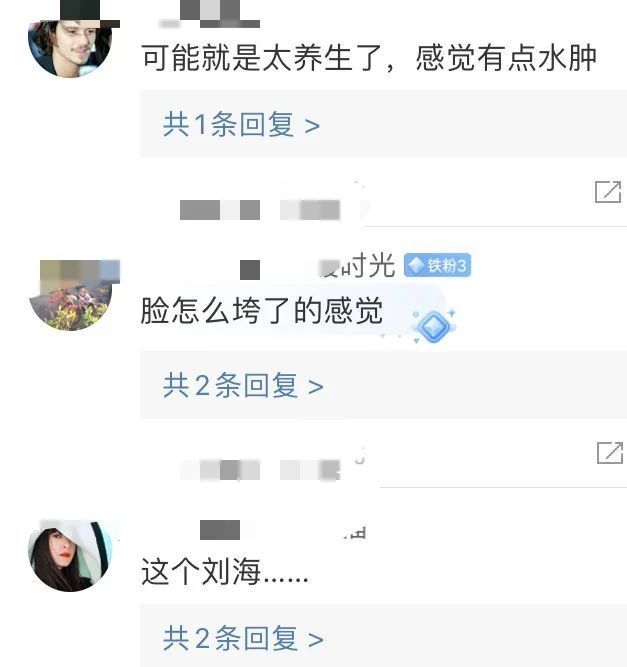Tap the blurred timestamp under 脸怎么垮了 comment
Image resolution: width=627 pixels, height=667 pixels.
click(260, 470)
